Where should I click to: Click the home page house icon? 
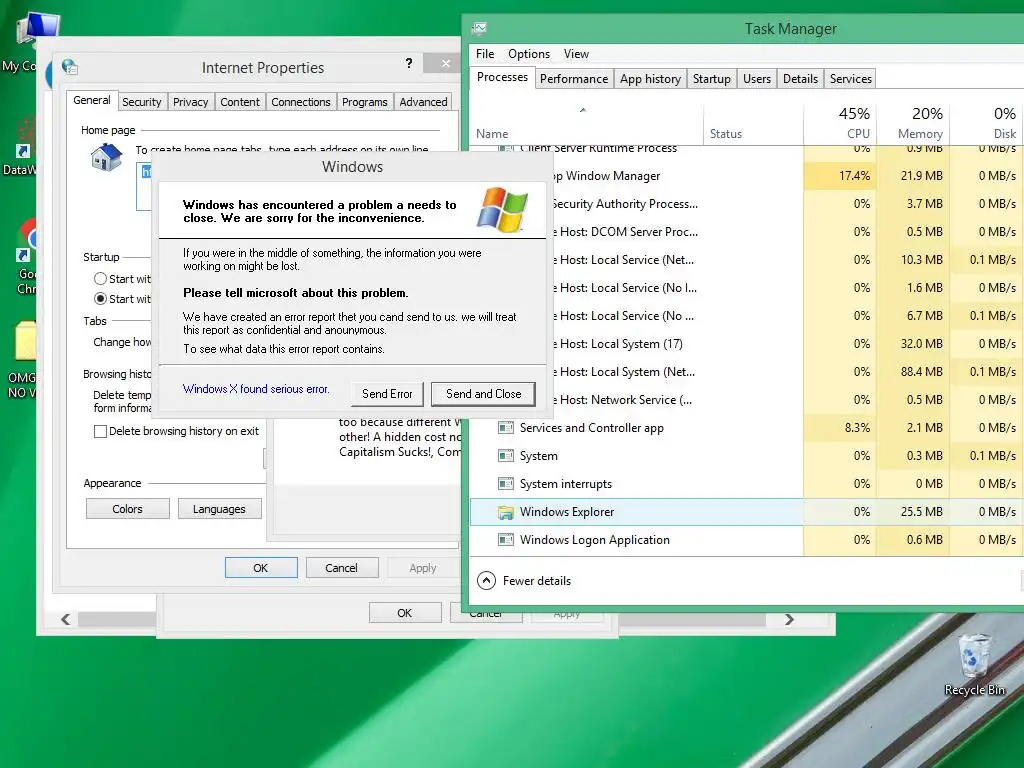click(106, 158)
